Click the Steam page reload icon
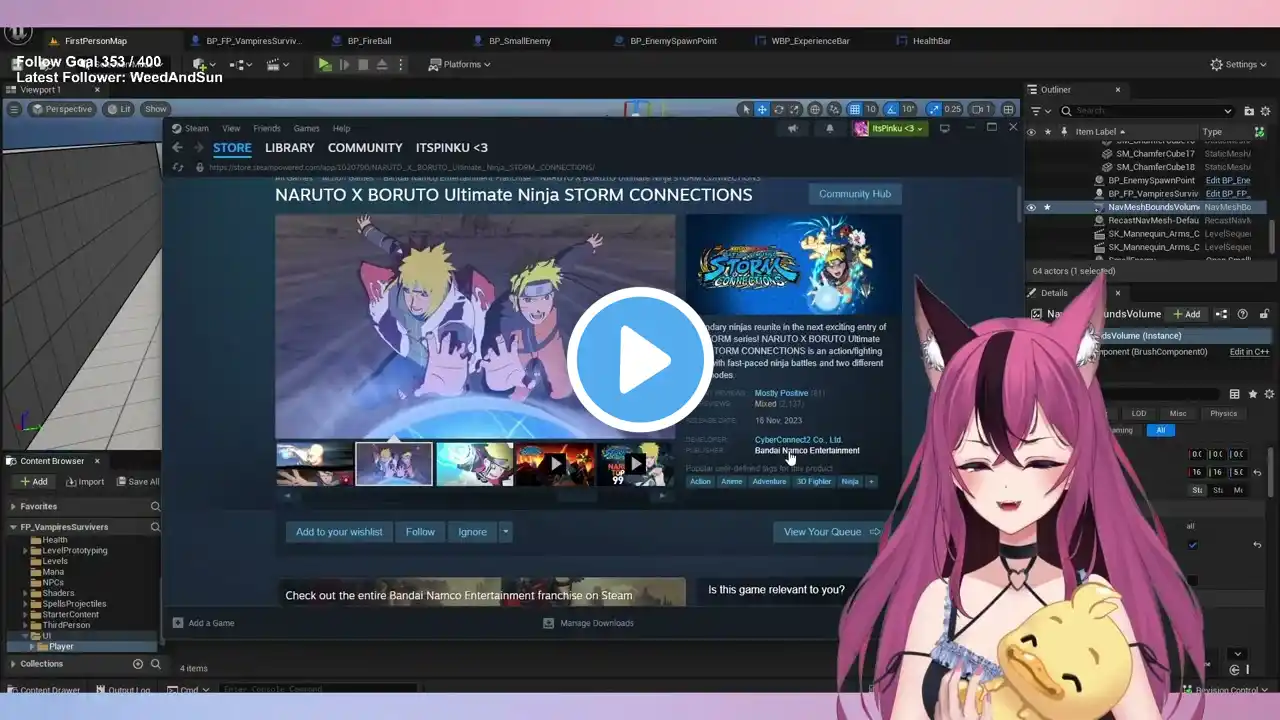 (x=178, y=167)
